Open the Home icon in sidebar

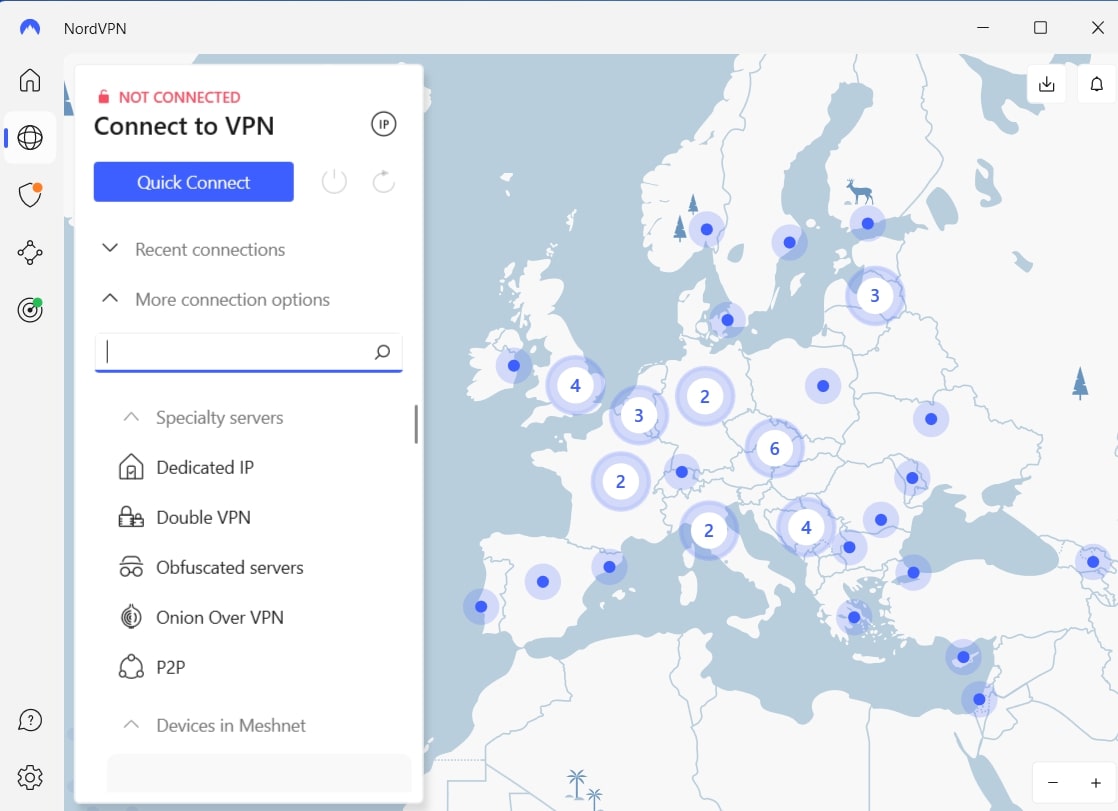click(x=30, y=80)
